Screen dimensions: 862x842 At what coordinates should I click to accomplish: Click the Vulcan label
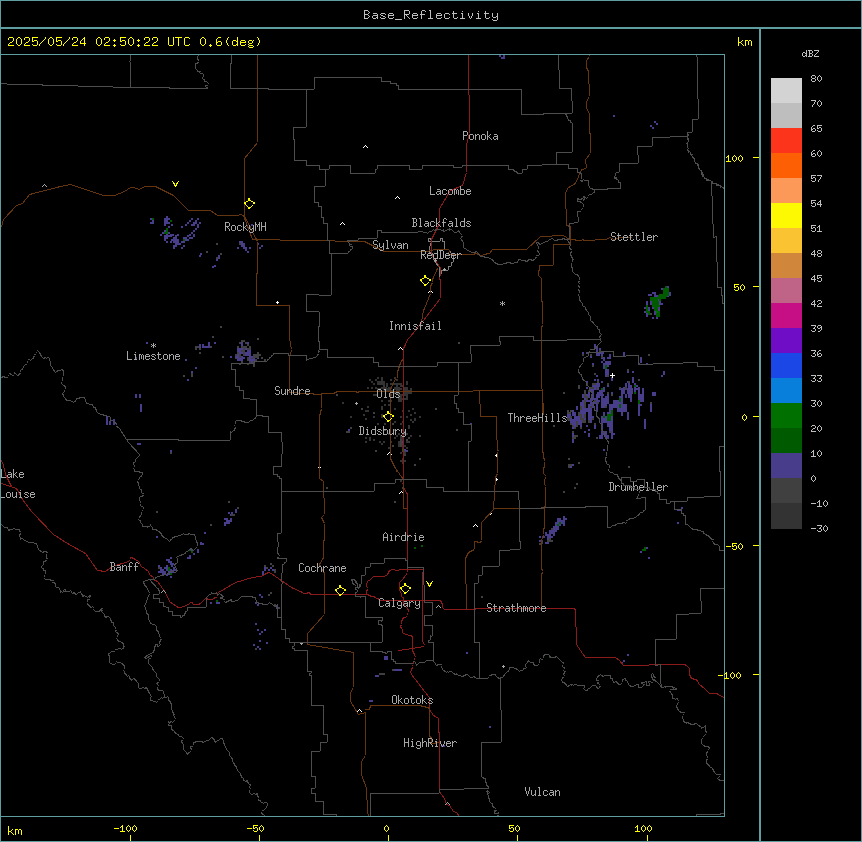pos(542,792)
